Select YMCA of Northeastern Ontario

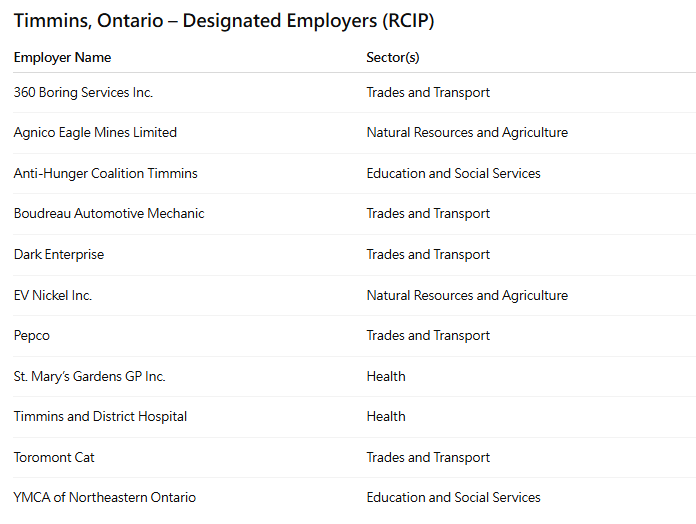pos(105,497)
